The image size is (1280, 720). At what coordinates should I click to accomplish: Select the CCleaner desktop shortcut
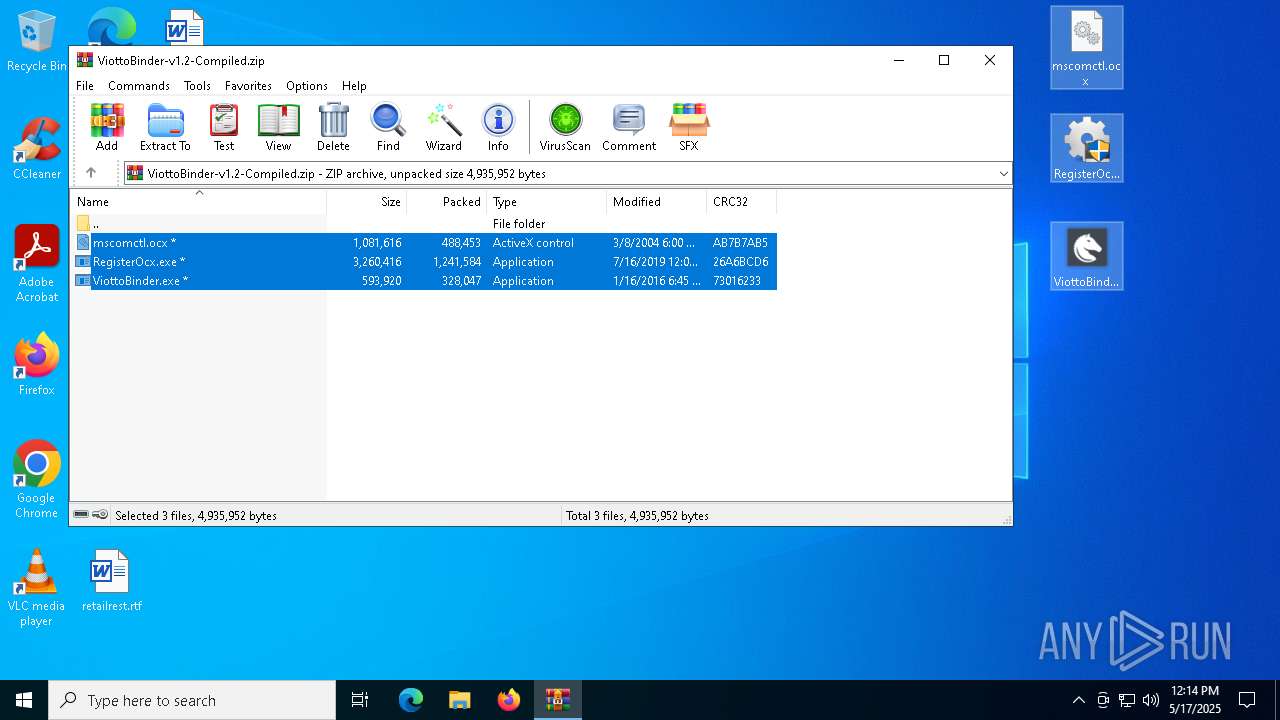point(37,148)
